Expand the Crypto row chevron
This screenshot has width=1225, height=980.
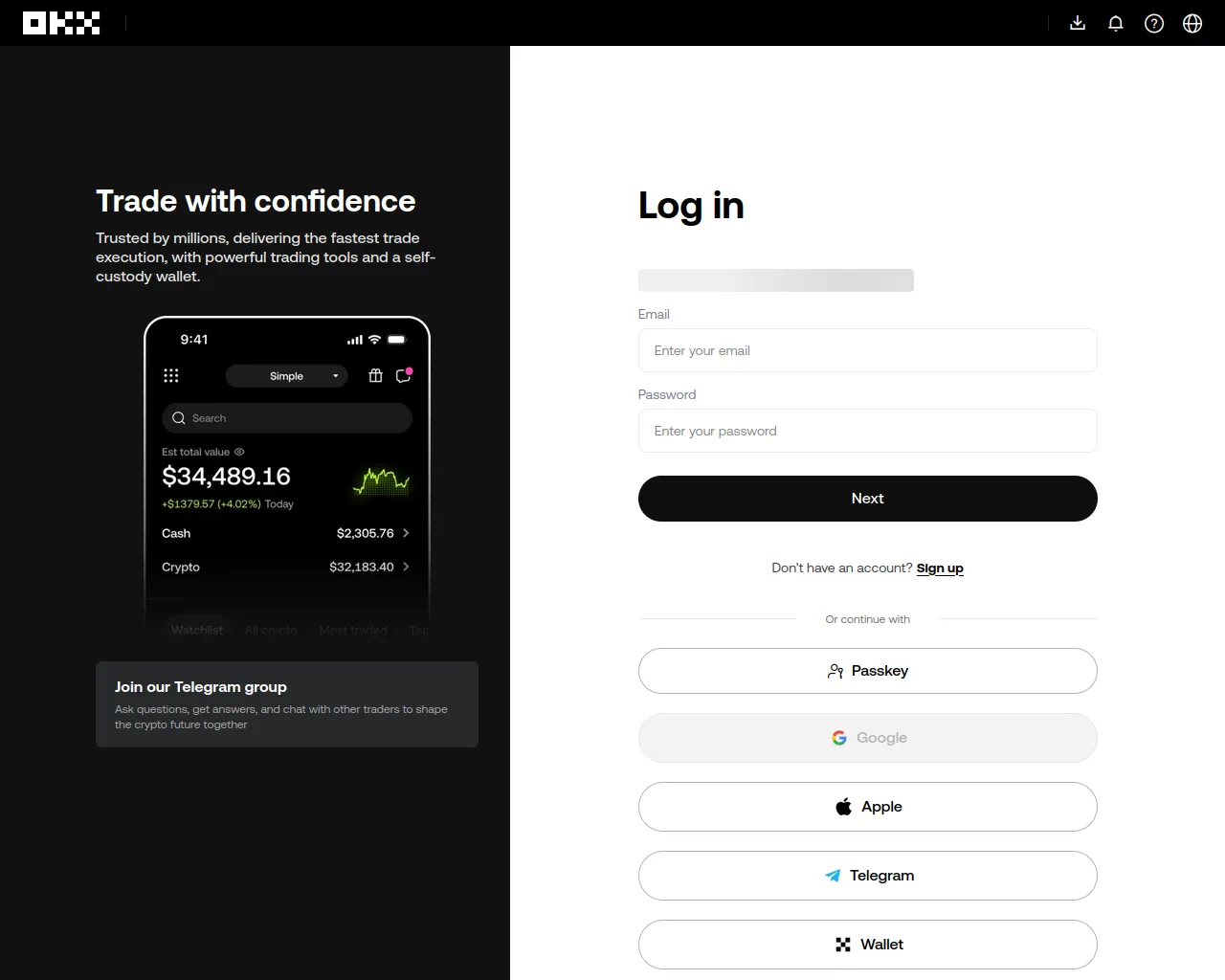[406, 567]
